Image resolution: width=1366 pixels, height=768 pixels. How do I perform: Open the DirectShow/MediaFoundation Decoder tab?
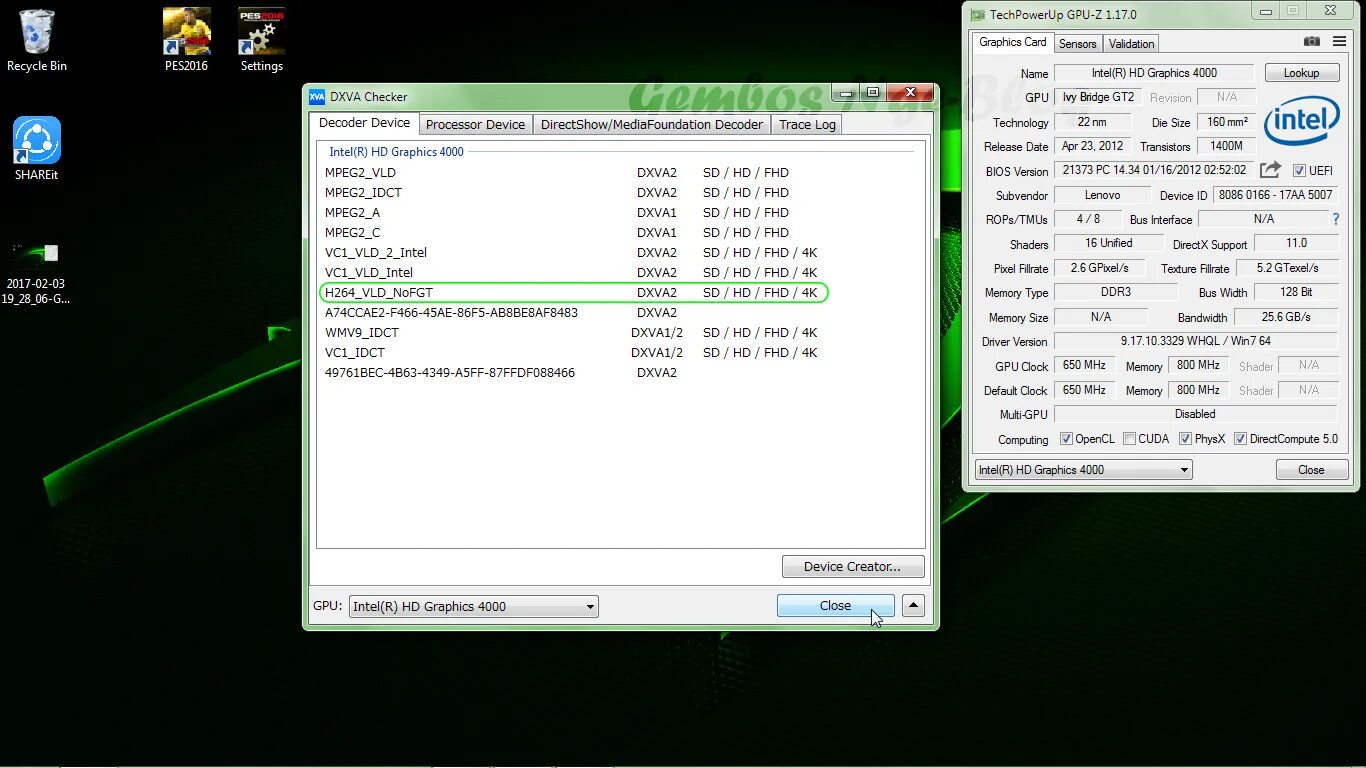tap(652, 125)
